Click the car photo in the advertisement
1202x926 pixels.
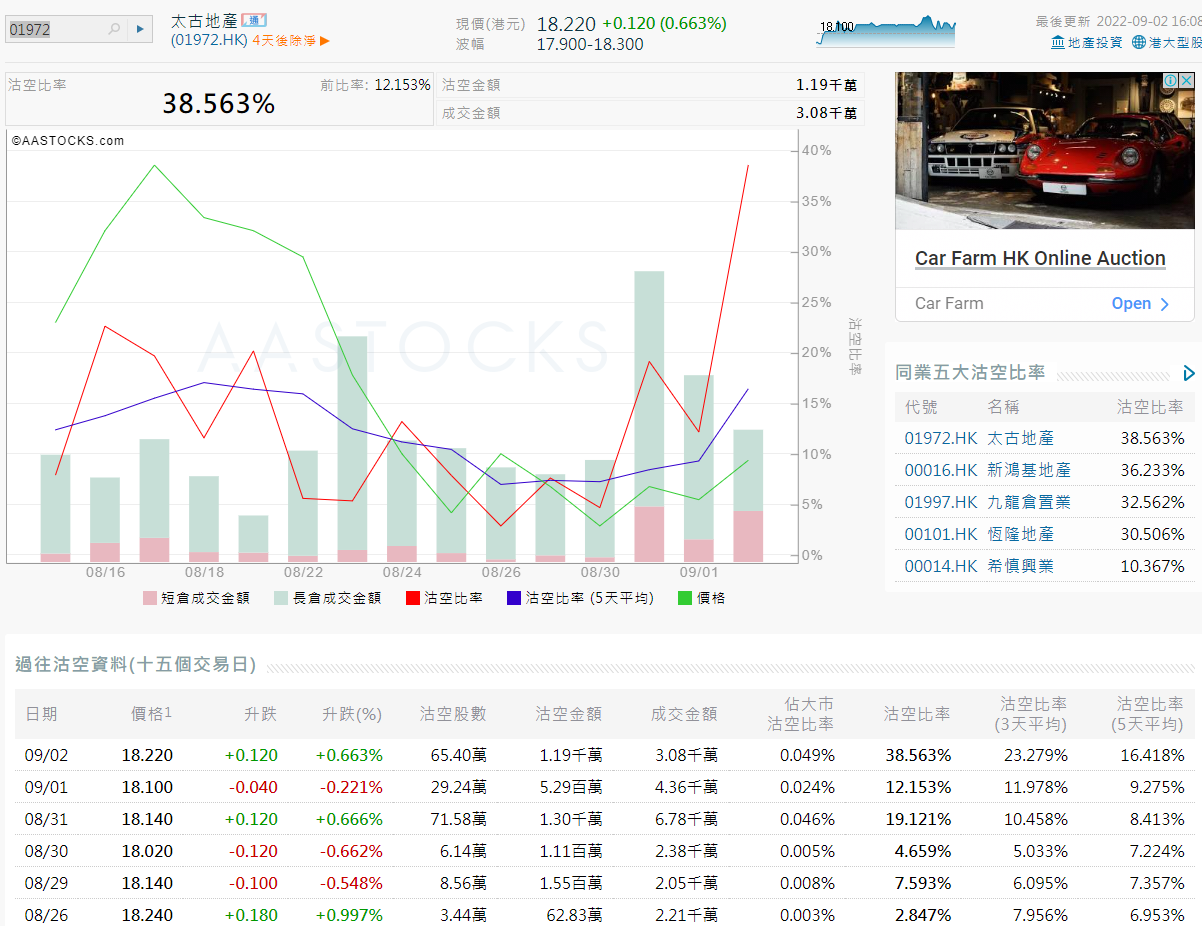1045,150
